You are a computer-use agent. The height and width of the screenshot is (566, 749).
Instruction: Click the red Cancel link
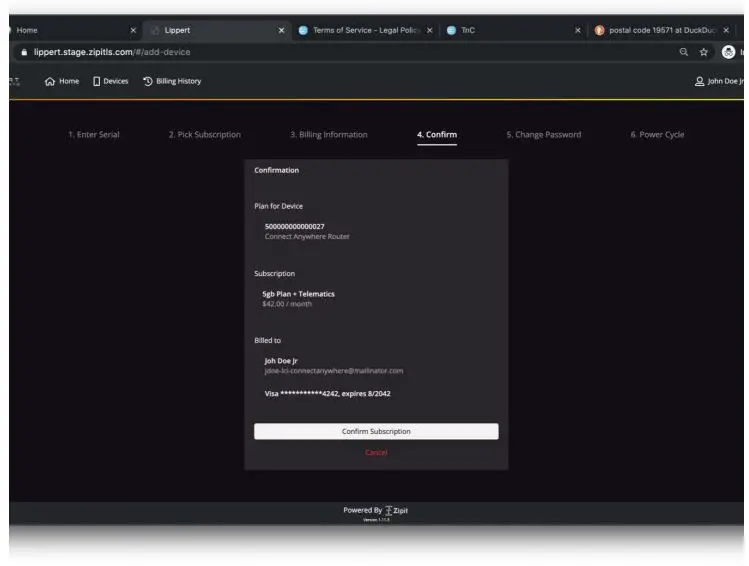coord(376,452)
